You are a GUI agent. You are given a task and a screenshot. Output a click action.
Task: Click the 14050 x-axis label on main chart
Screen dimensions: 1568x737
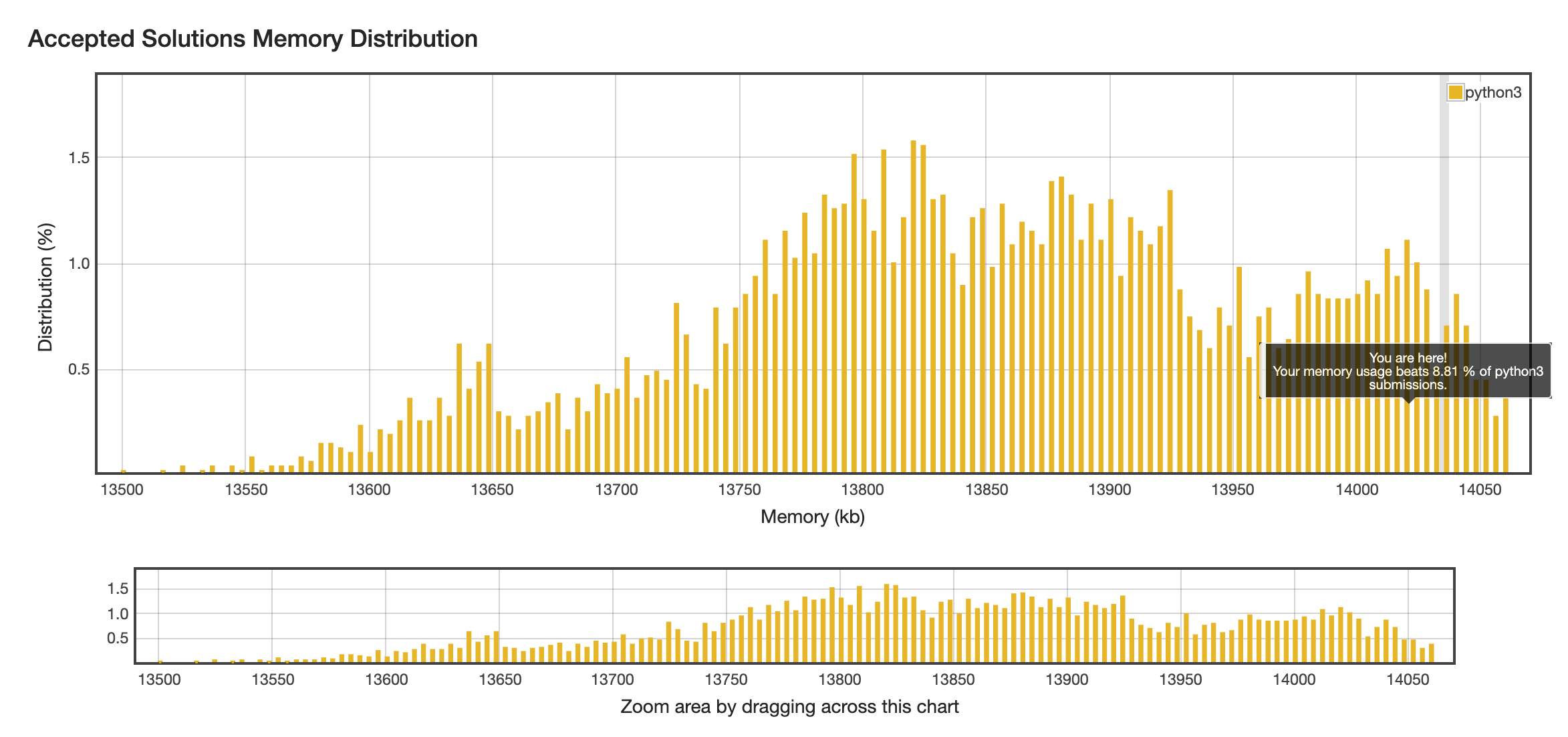(1480, 490)
